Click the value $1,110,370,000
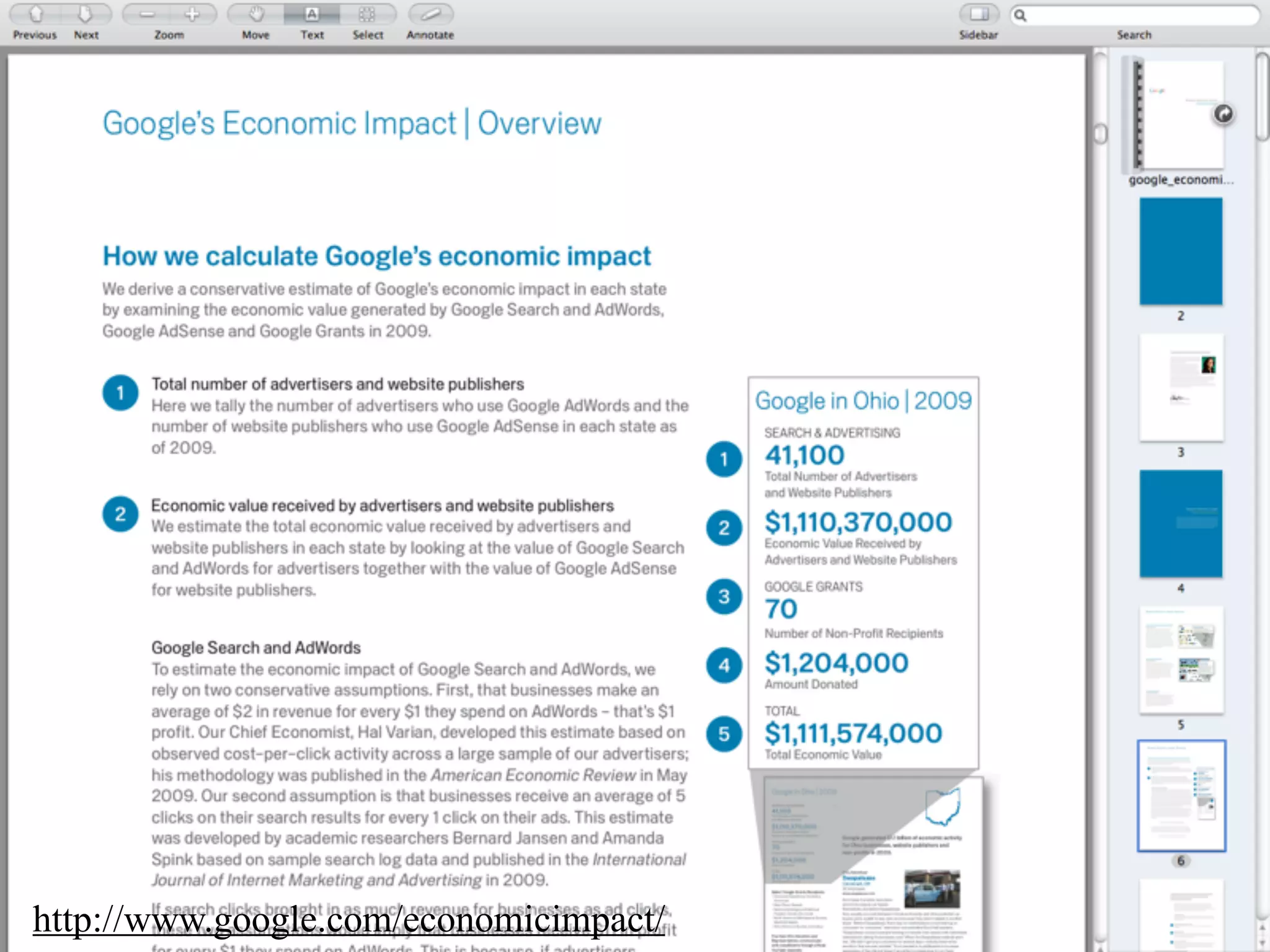The width and height of the screenshot is (1270, 952). [858, 522]
